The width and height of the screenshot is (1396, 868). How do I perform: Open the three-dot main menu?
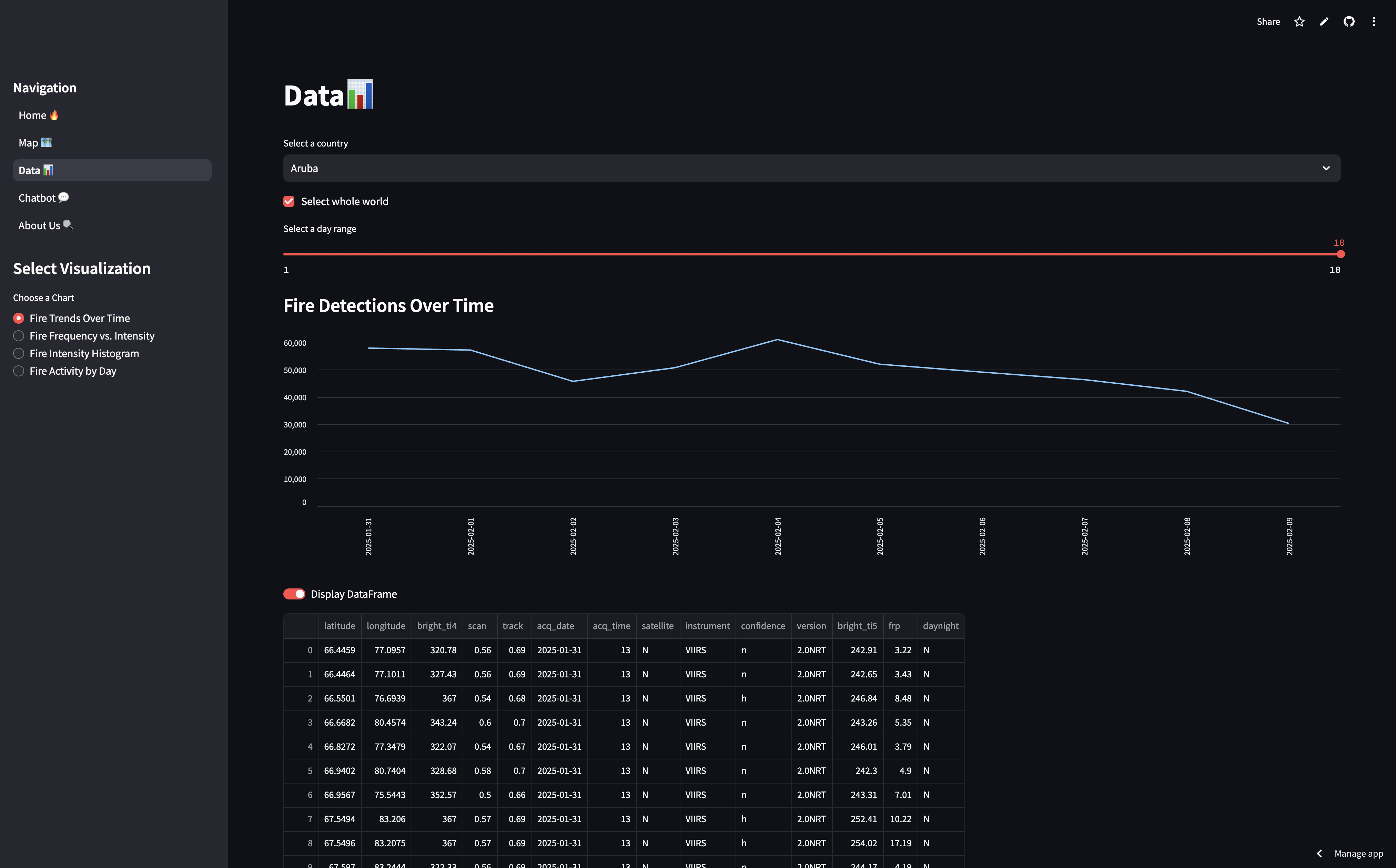pyautogui.click(x=1374, y=22)
